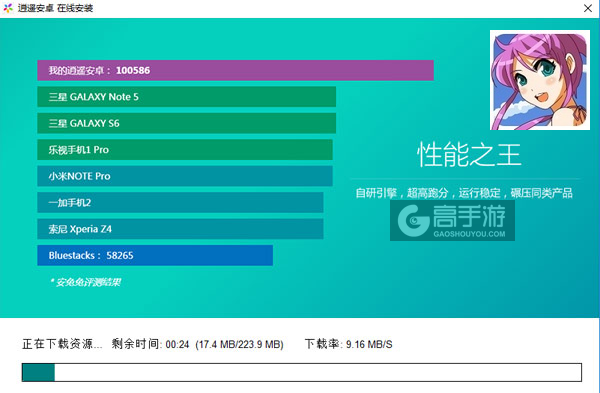The width and height of the screenshot is (600, 393).
Task: Click the 性能之王 headline
Action: pyautogui.click(x=469, y=155)
